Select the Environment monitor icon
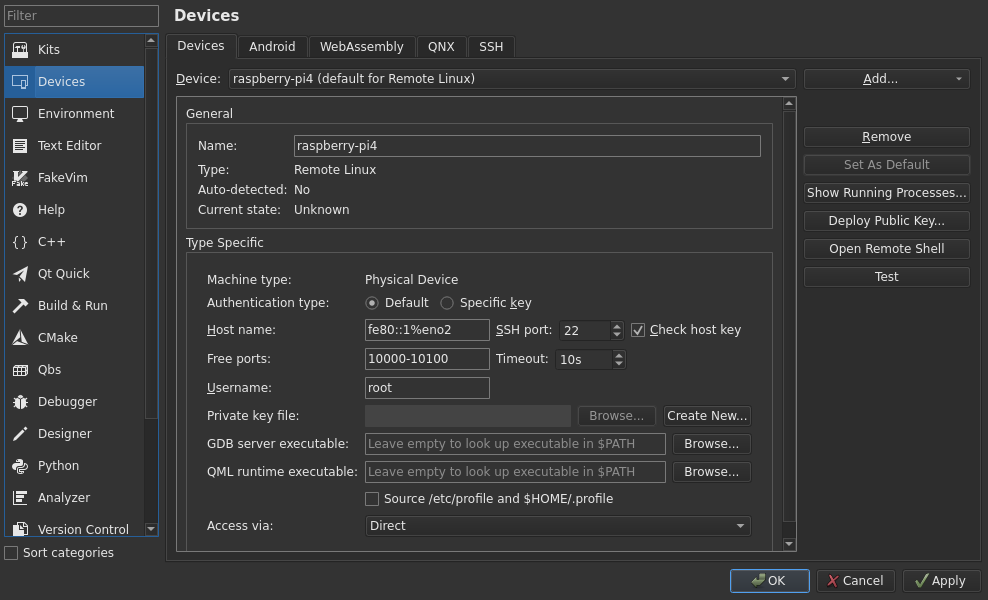Viewport: 988px width, 600px height. coord(20,114)
